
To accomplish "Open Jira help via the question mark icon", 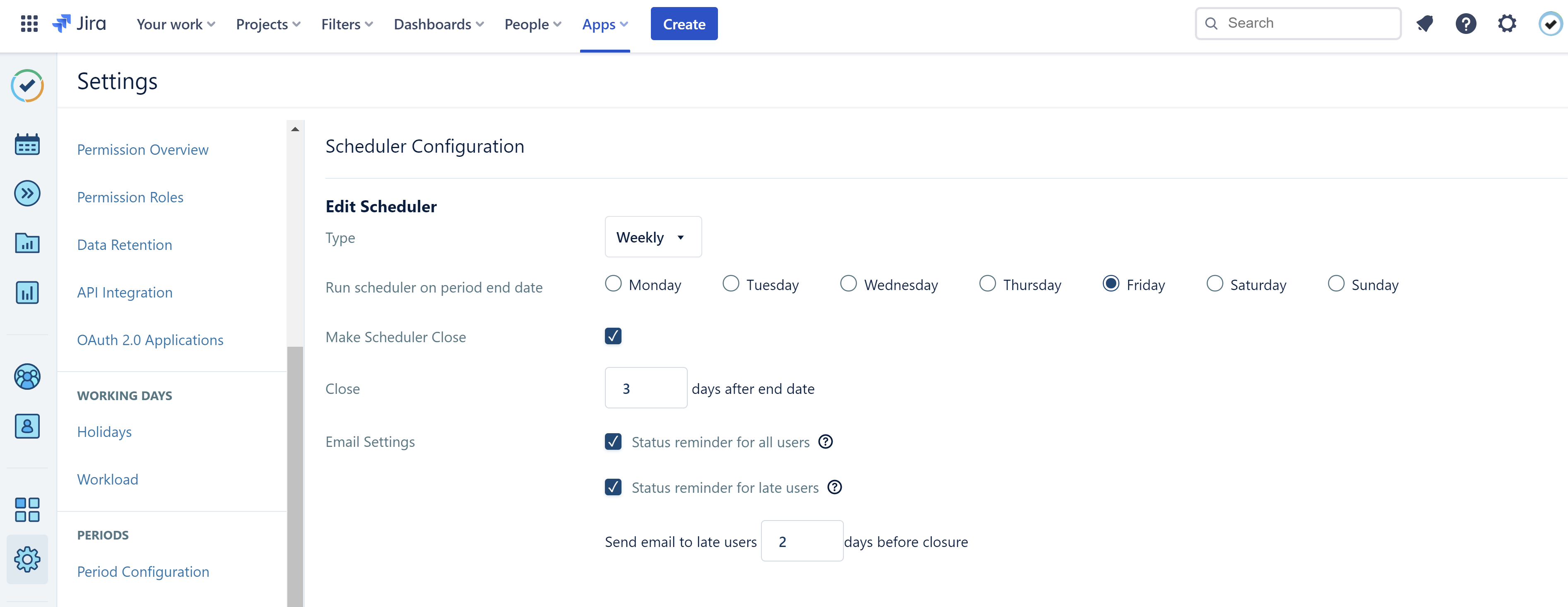I will point(1466,23).
